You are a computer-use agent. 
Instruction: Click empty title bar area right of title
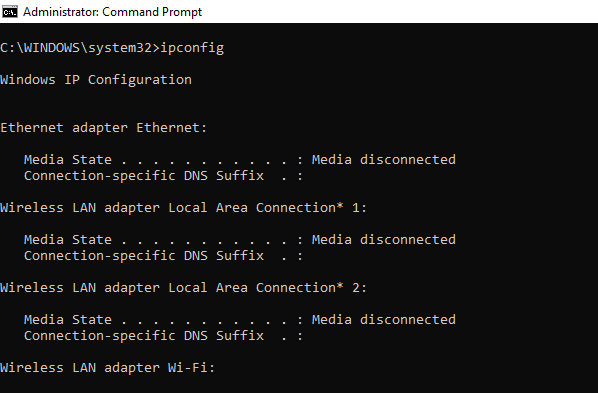click(x=400, y=12)
